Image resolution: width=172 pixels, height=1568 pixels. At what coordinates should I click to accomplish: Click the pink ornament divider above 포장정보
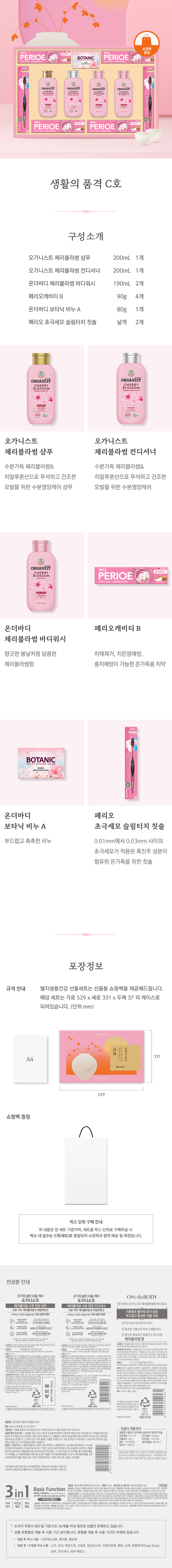[x=86, y=934]
